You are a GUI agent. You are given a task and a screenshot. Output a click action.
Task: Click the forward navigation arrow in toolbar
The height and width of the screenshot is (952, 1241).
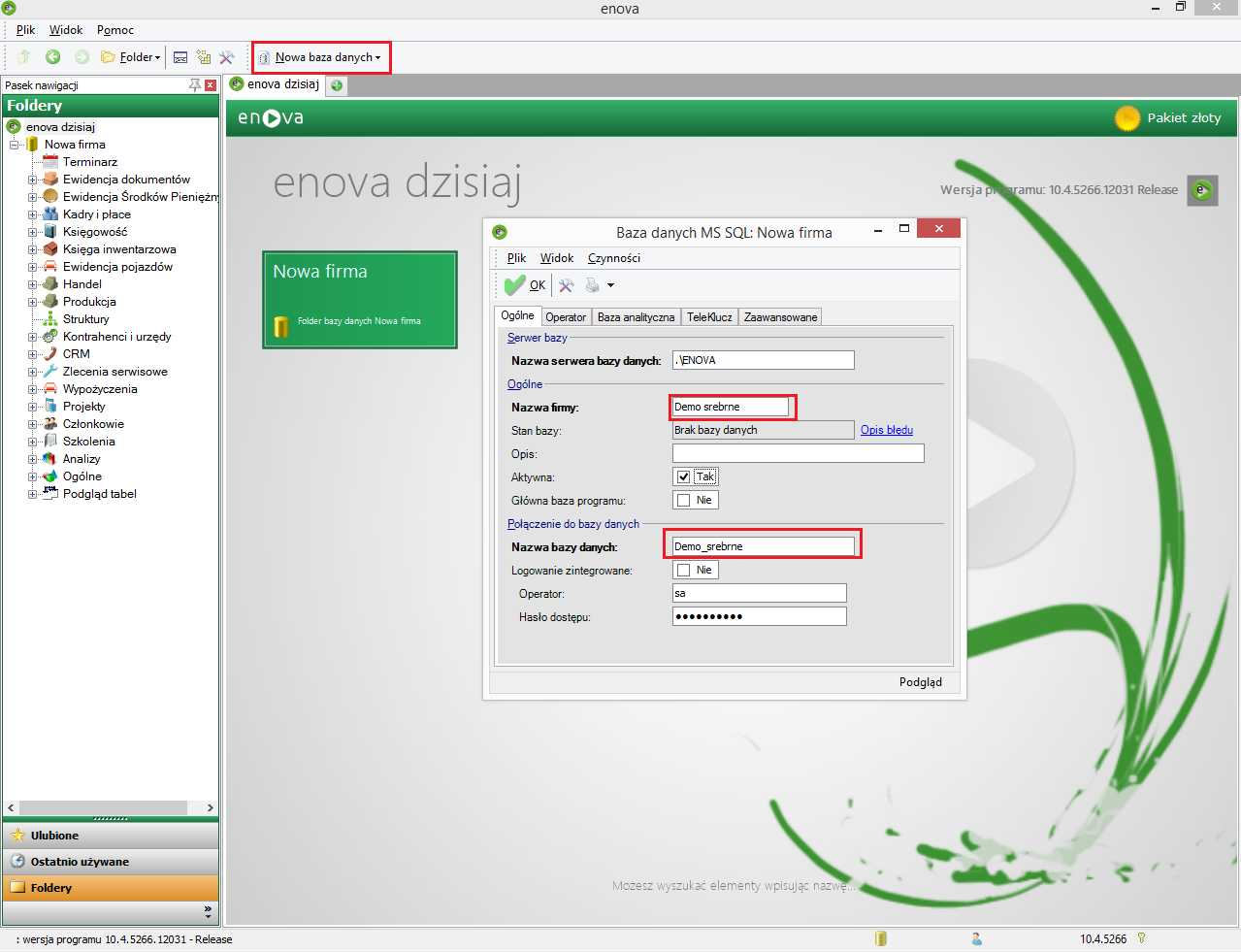[x=82, y=57]
